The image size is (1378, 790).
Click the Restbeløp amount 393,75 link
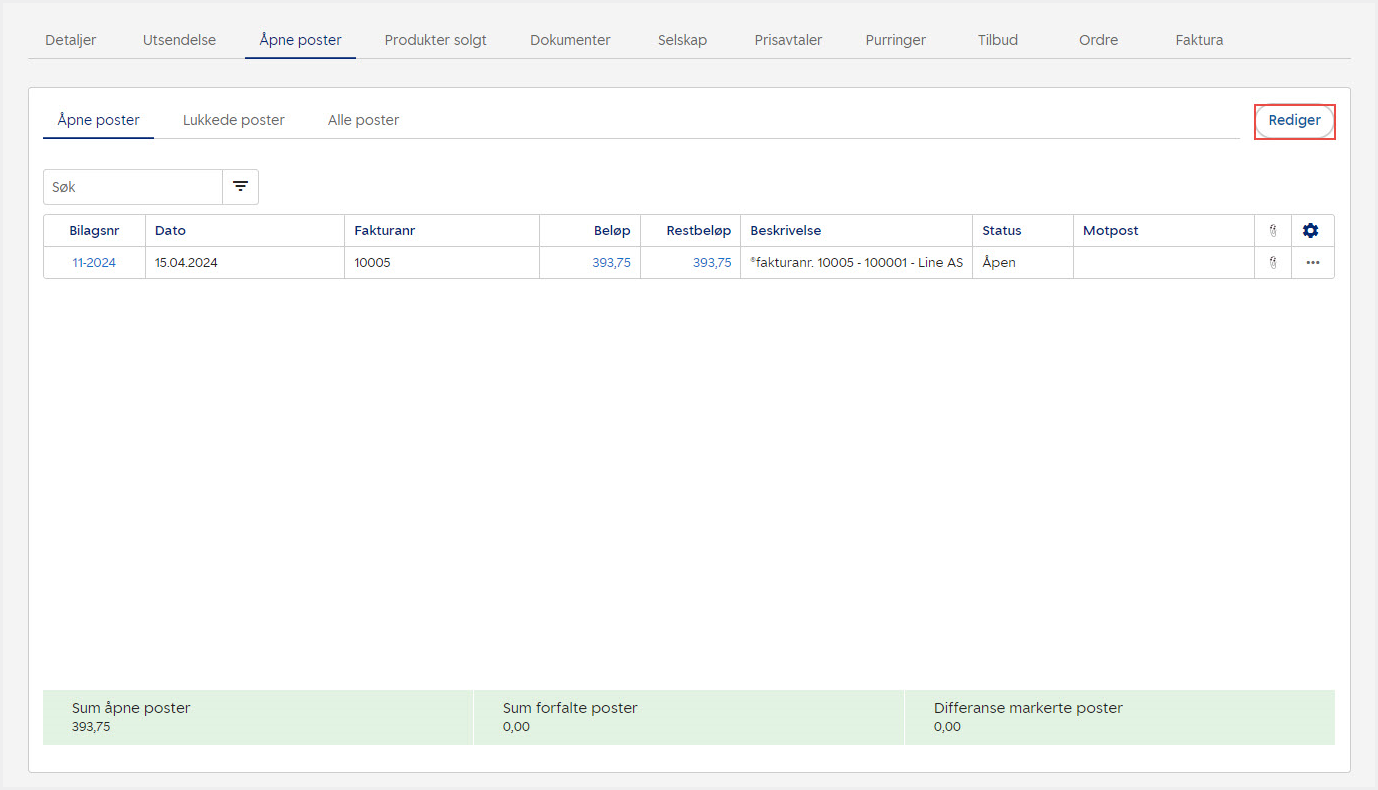pyautogui.click(x=711, y=263)
